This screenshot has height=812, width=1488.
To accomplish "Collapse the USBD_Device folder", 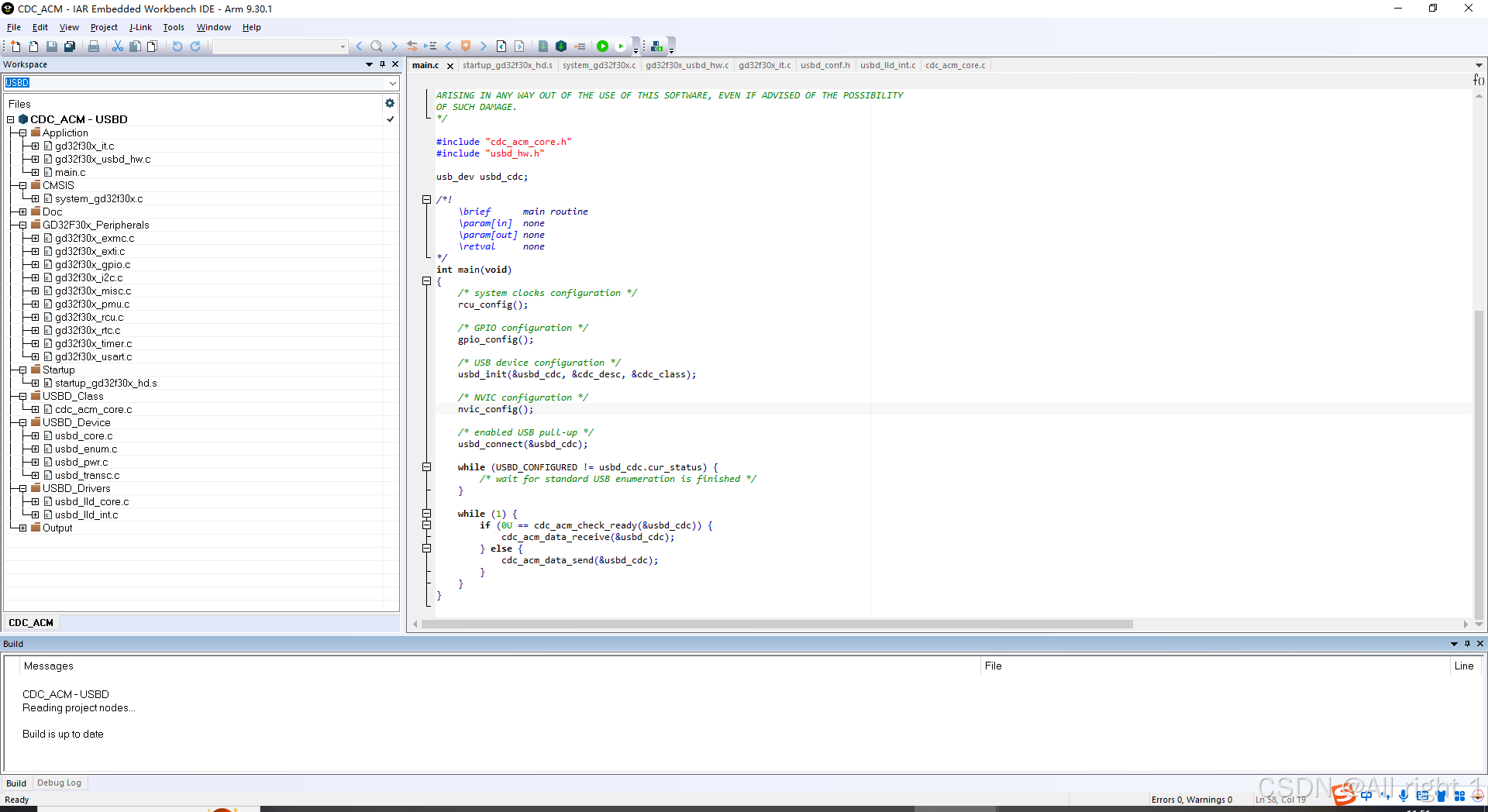I will tap(22, 422).
